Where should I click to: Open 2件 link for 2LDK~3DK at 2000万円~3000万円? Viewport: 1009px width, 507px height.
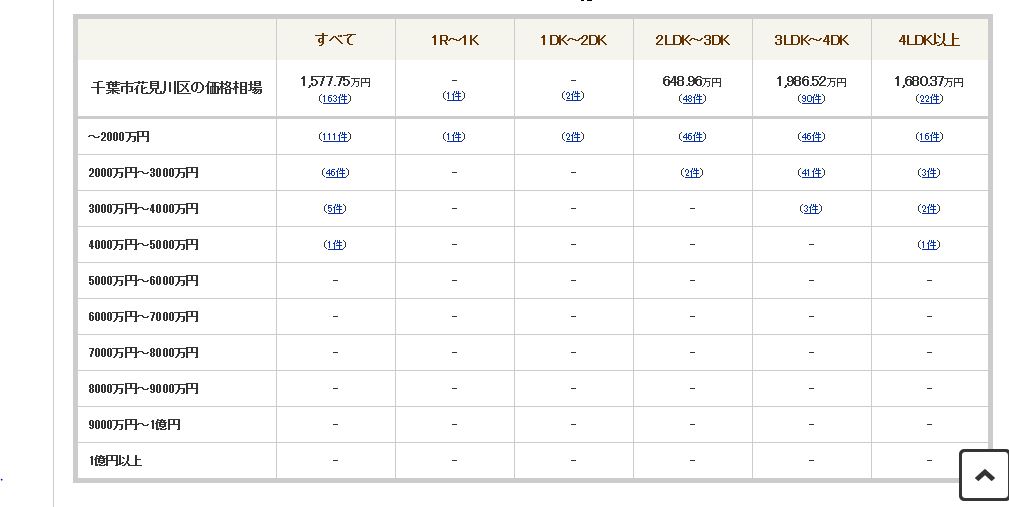(692, 172)
